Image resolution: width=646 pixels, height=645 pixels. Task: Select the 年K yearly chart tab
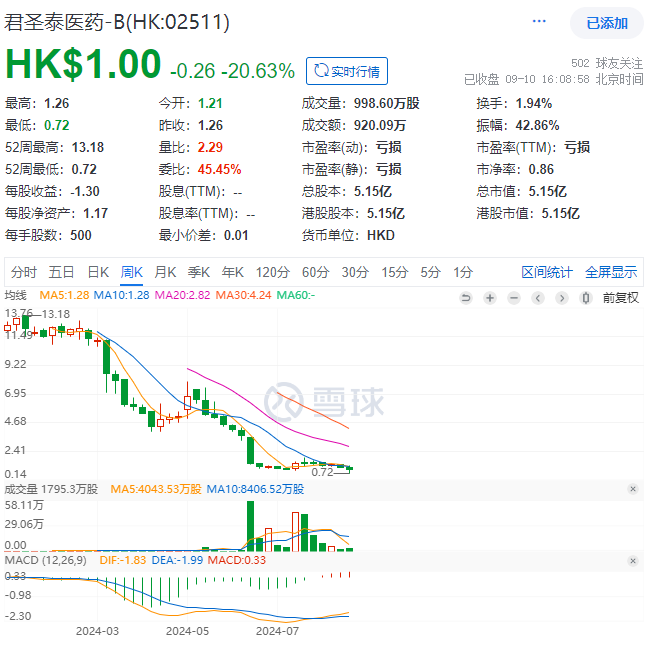(x=232, y=272)
